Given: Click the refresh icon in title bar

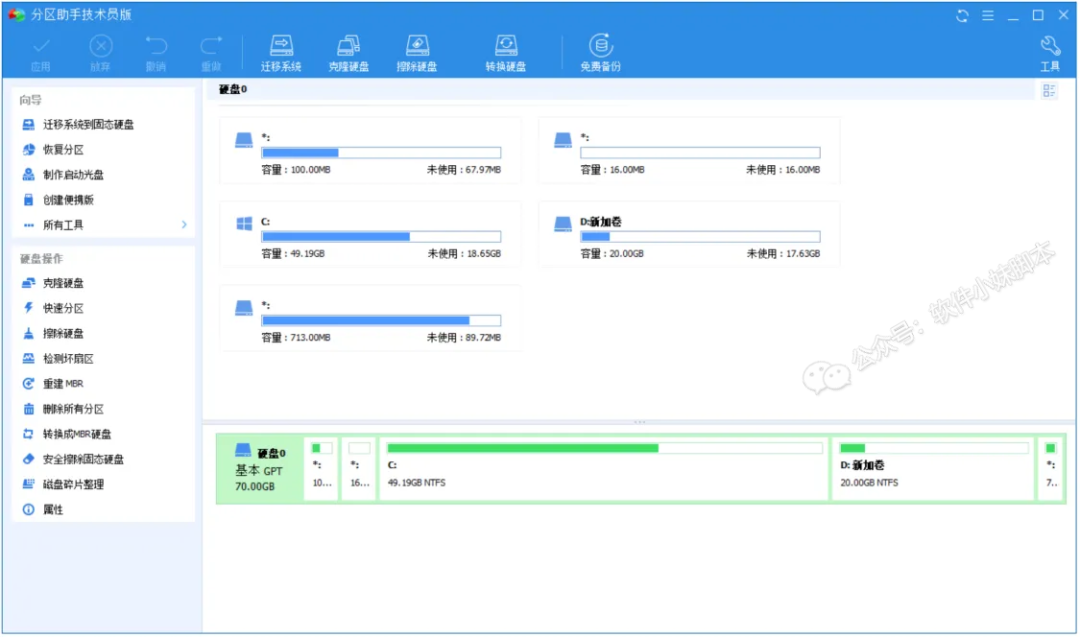Looking at the screenshot, I should coord(963,15).
